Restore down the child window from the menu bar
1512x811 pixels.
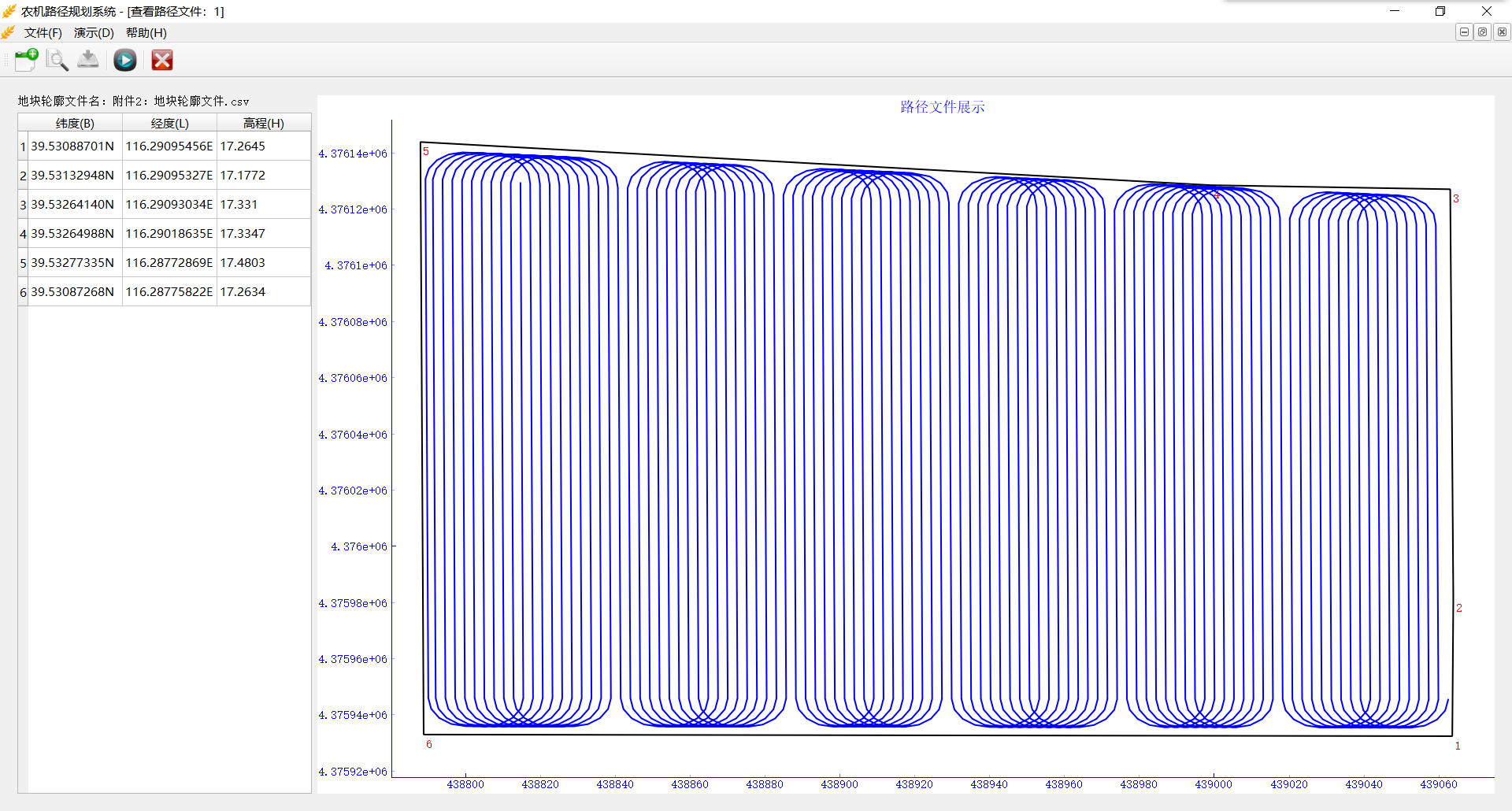coord(1483,32)
